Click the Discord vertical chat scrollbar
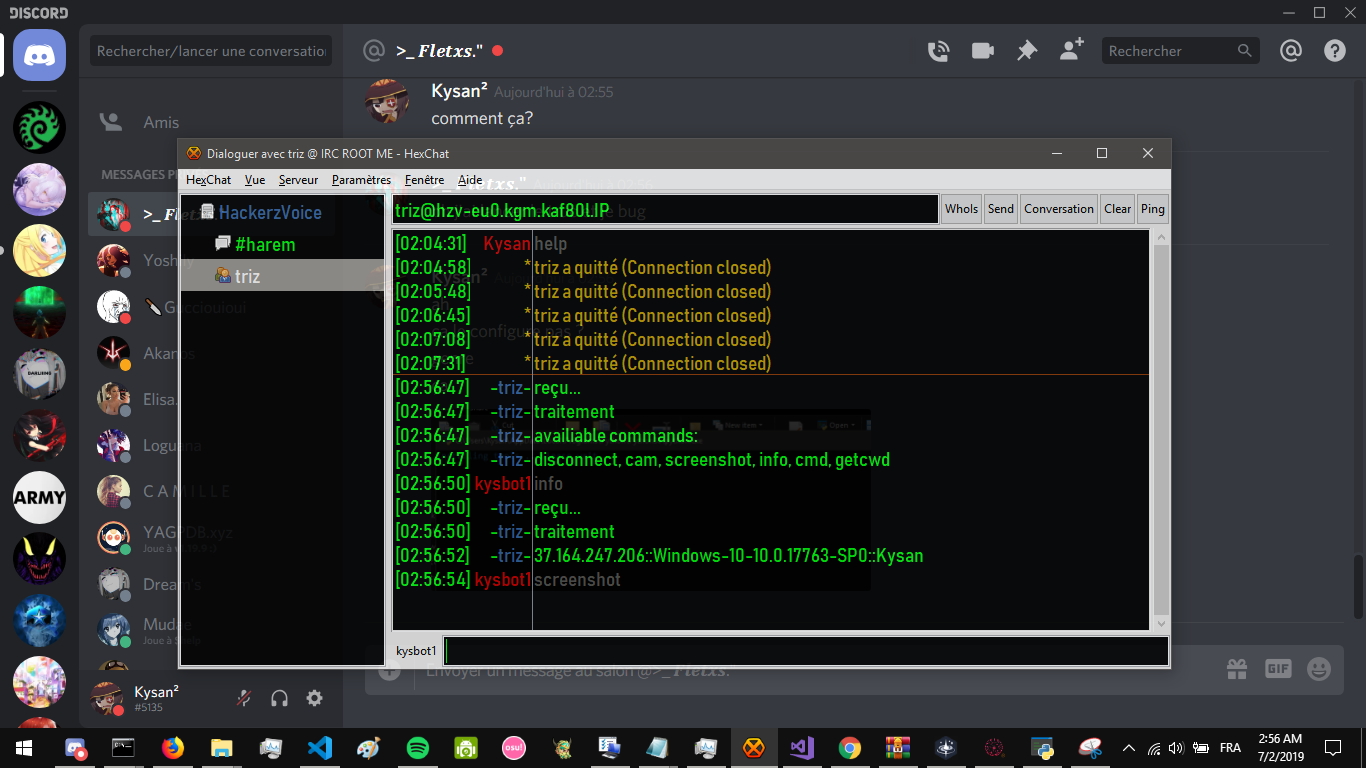 pyautogui.click(x=1359, y=589)
